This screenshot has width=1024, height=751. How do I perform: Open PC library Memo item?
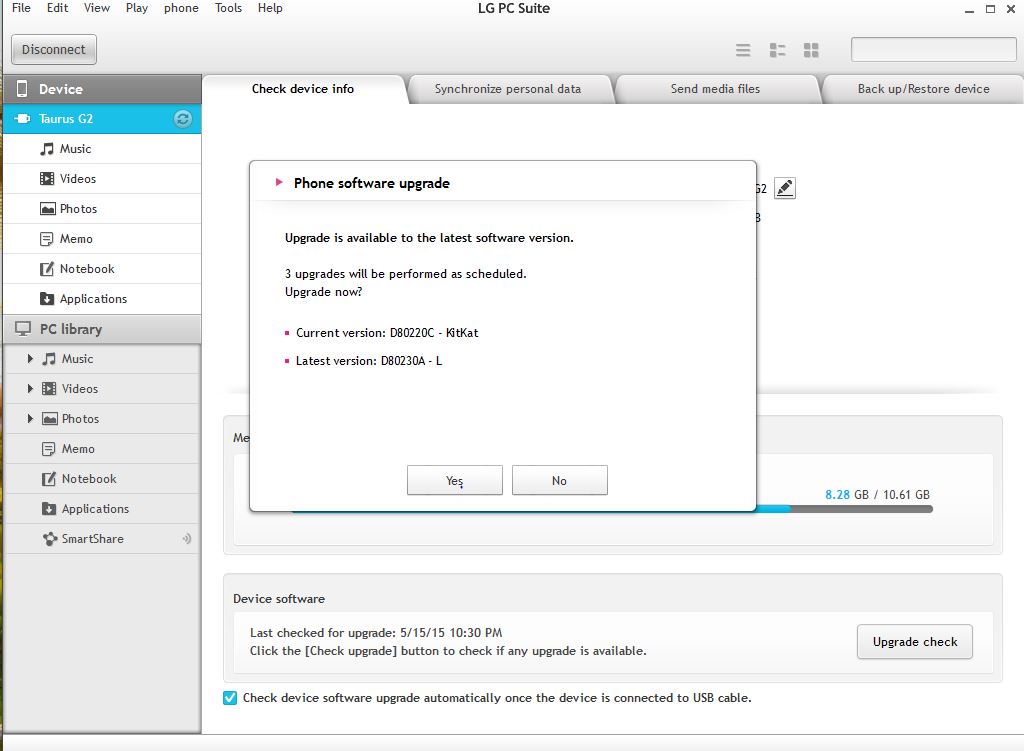coord(103,449)
